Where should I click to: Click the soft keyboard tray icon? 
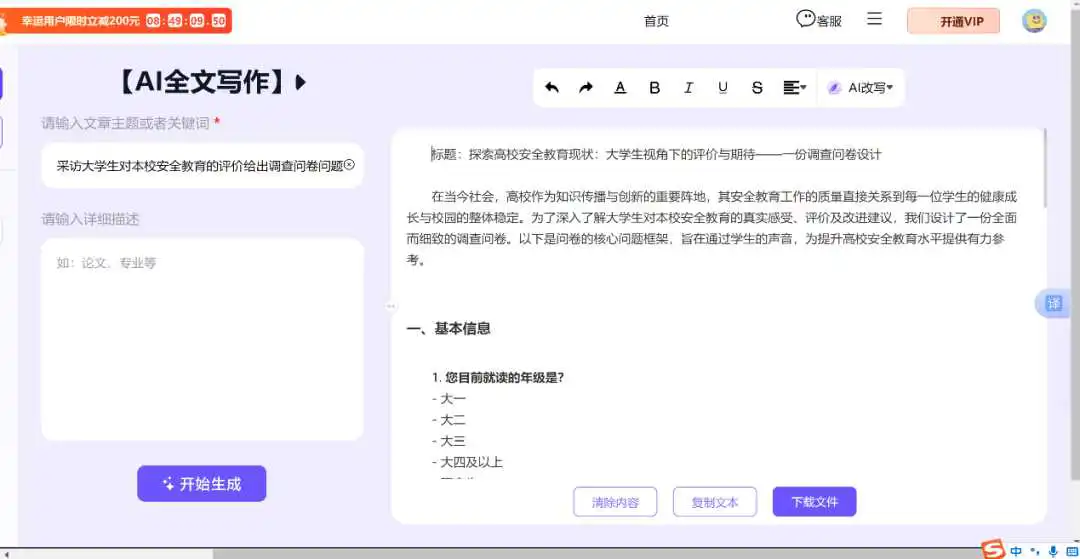pos(1072,551)
